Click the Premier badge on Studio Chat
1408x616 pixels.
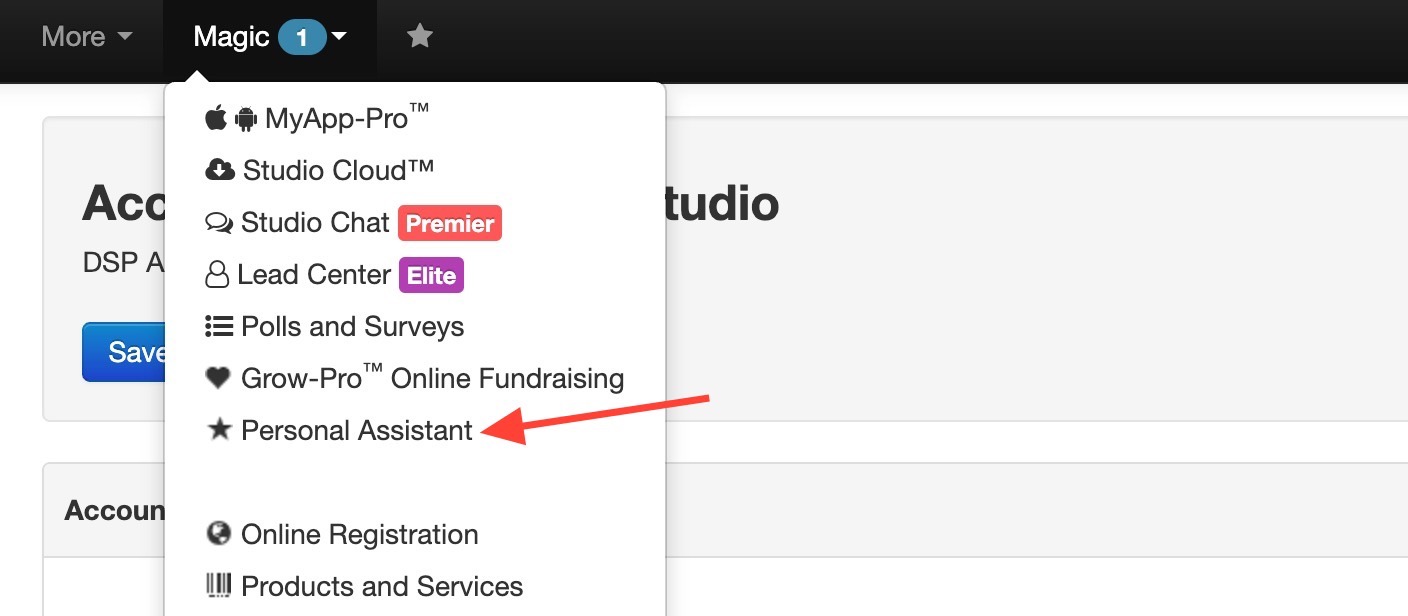click(450, 223)
